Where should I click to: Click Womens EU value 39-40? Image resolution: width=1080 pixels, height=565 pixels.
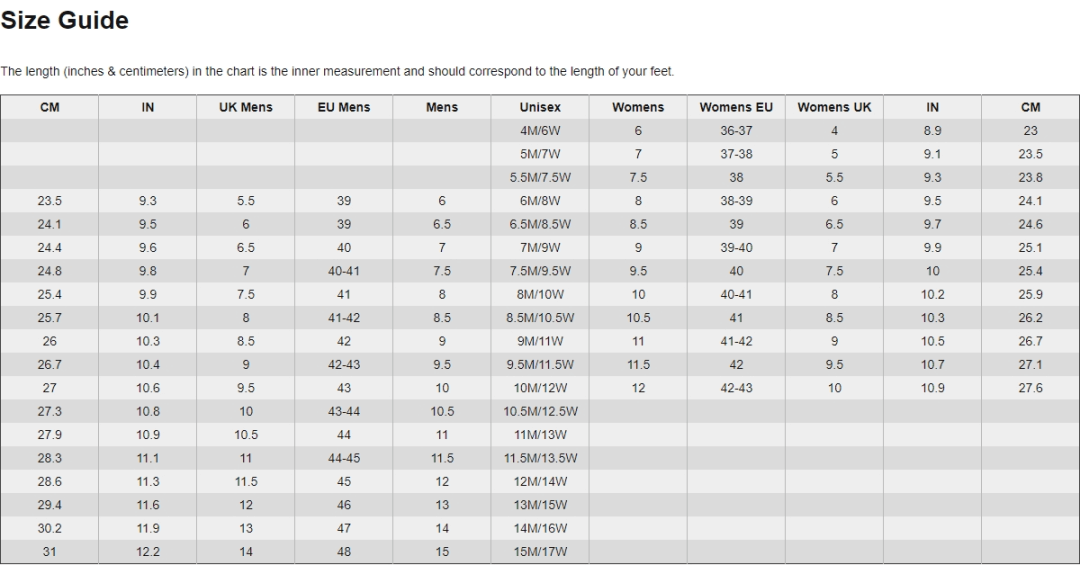(736, 248)
